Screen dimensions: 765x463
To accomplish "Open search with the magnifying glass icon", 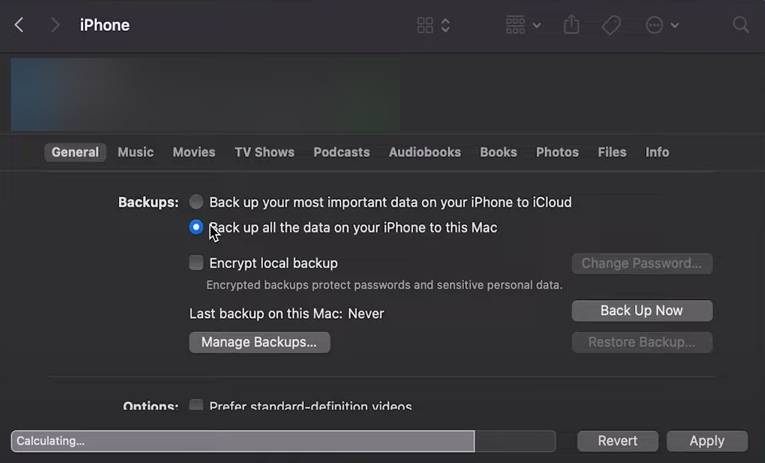I will click(x=741, y=25).
